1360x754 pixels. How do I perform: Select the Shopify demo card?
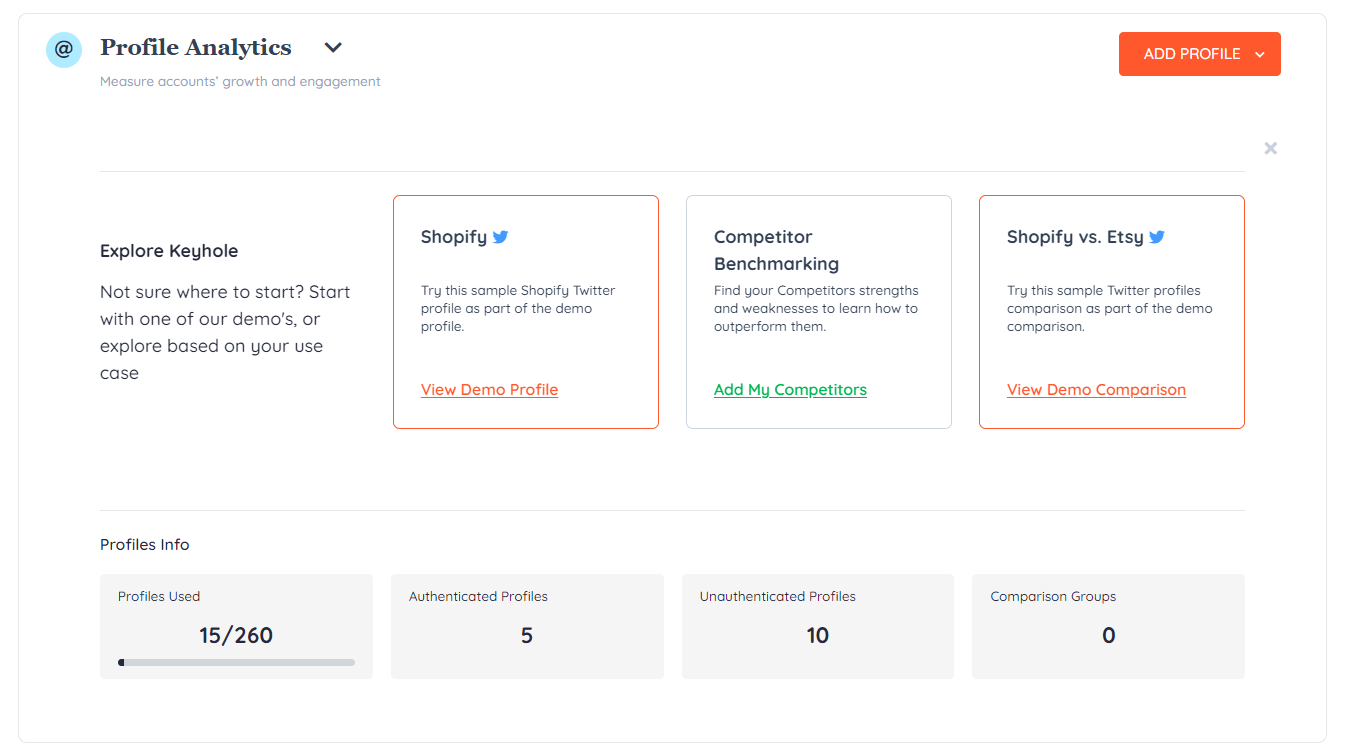[x=525, y=311]
